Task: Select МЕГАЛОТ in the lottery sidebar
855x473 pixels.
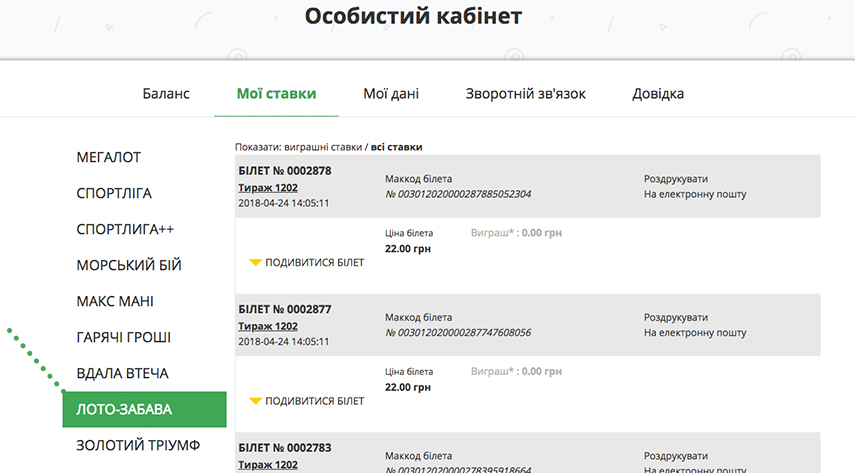Action: (x=109, y=158)
